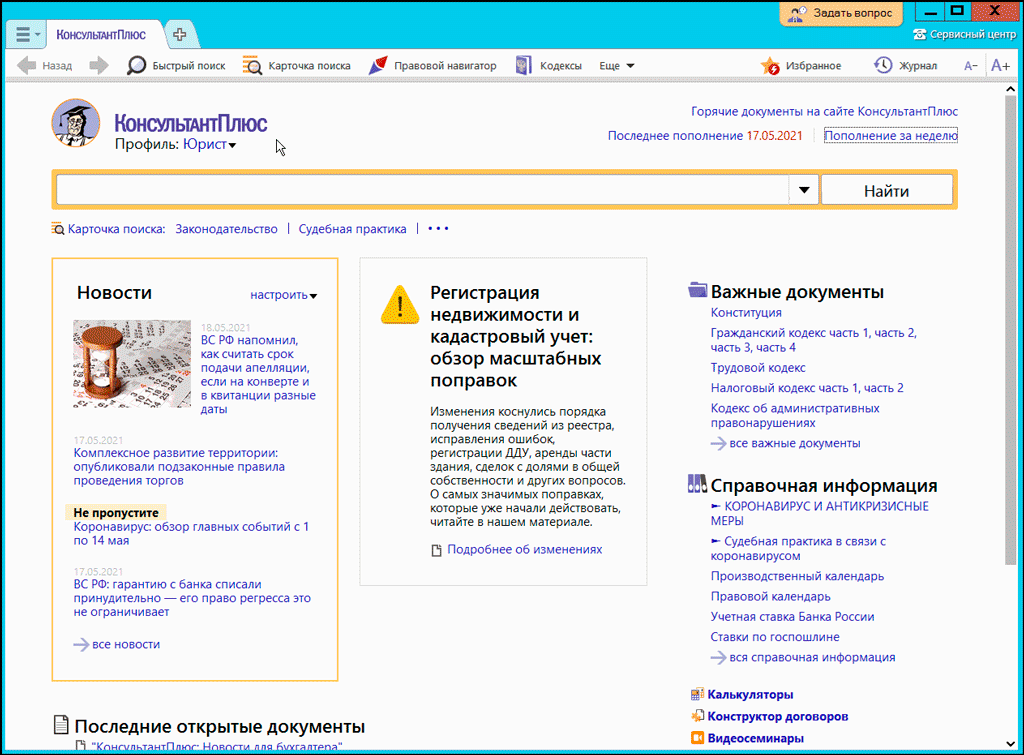The width and height of the screenshot is (1024, 755).
Task: Click the Последние открытые документы page icon
Action: [61, 725]
